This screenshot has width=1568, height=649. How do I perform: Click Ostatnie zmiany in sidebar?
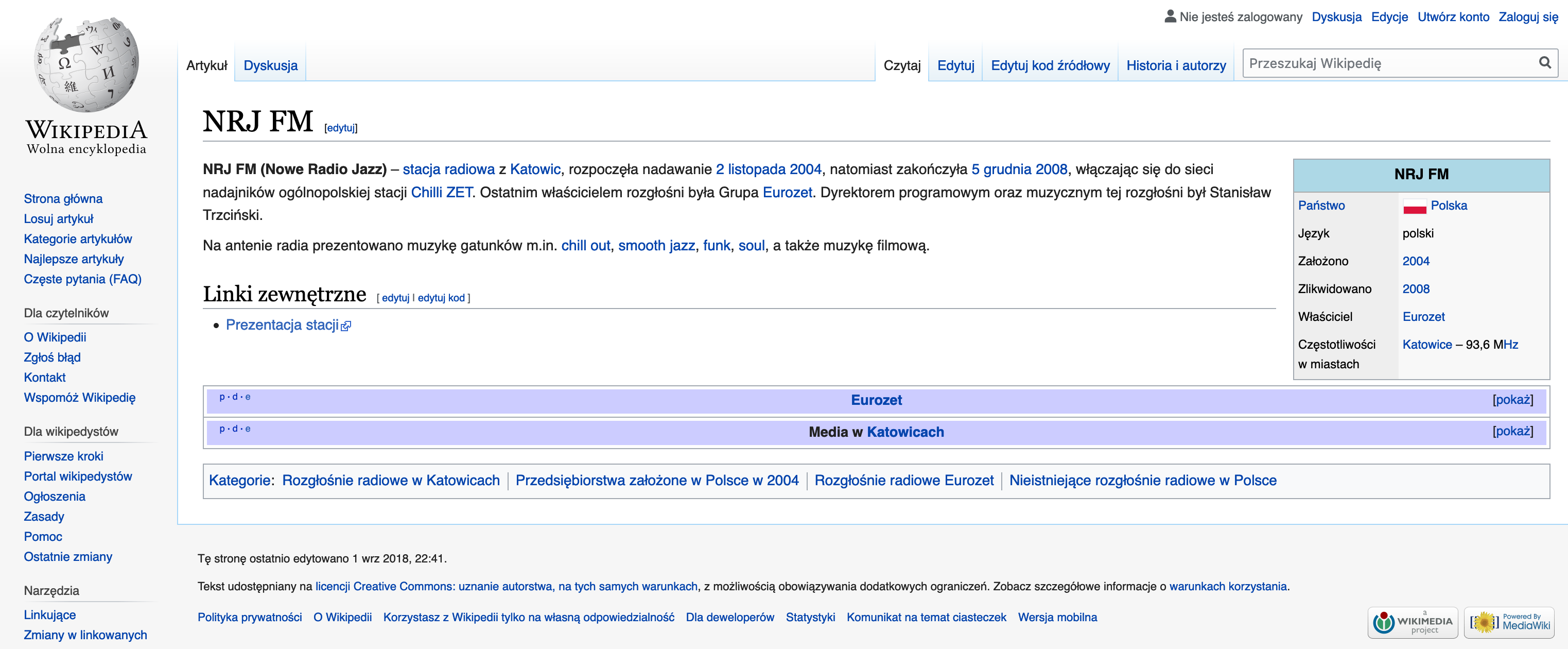67,557
